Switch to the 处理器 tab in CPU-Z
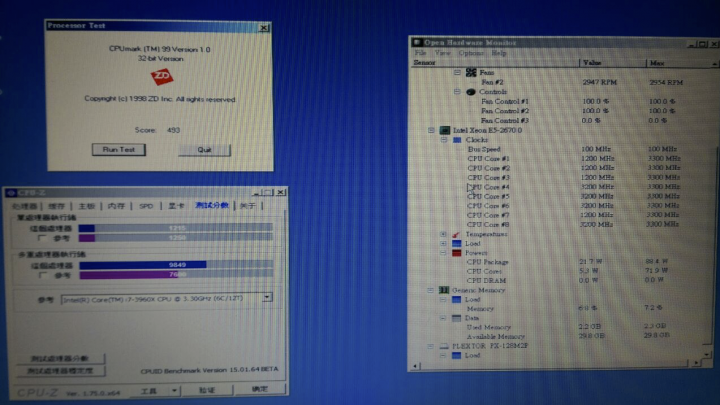The image size is (720, 405). (25, 206)
